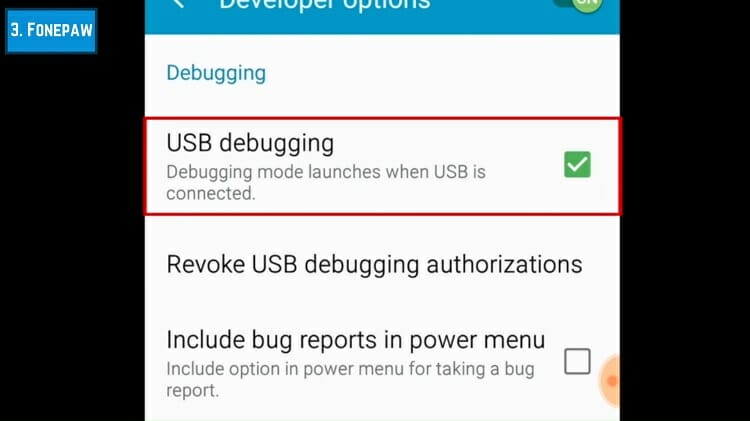Image resolution: width=750 pixels, height=421 pixels.
Task: Tap the ON label on green switch
Action: (587, 3)
